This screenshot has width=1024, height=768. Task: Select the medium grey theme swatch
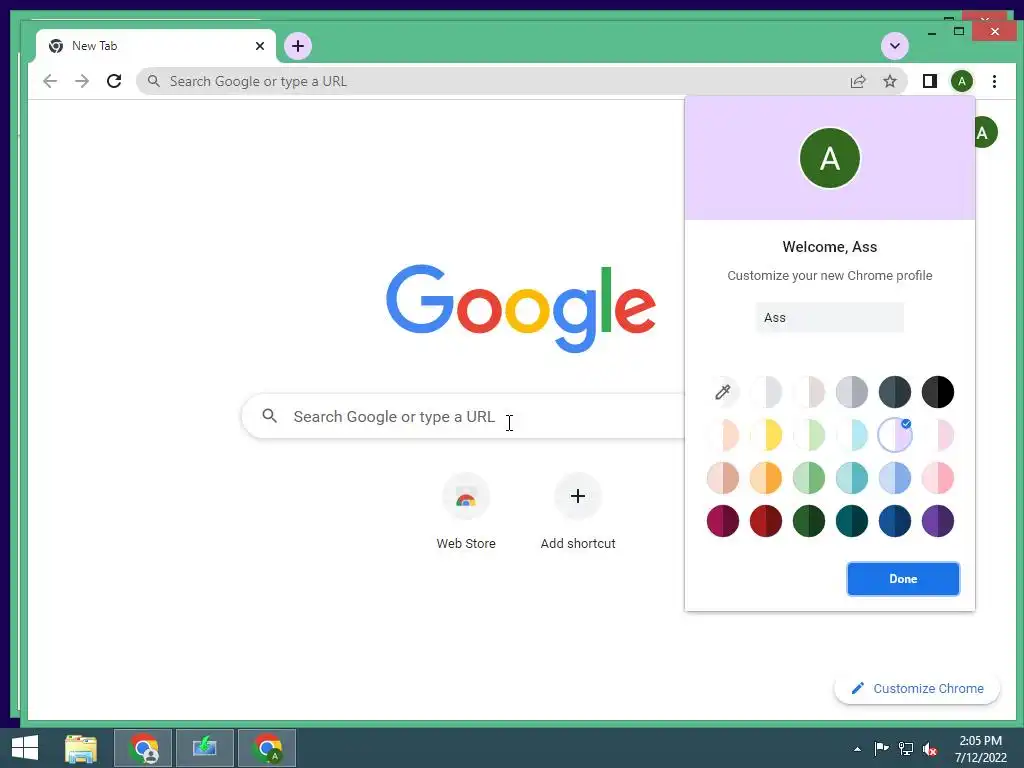coord(852,392)
